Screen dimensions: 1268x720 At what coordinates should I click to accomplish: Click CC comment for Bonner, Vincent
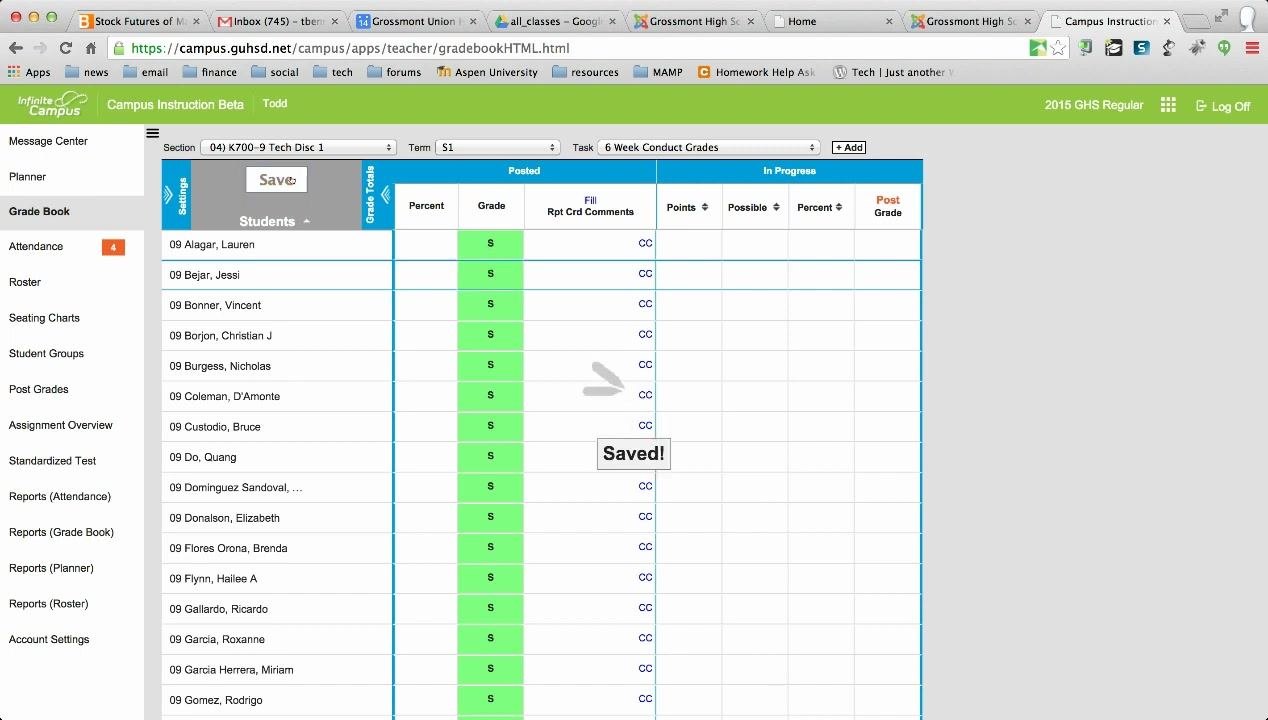click(x=645, y=304)
